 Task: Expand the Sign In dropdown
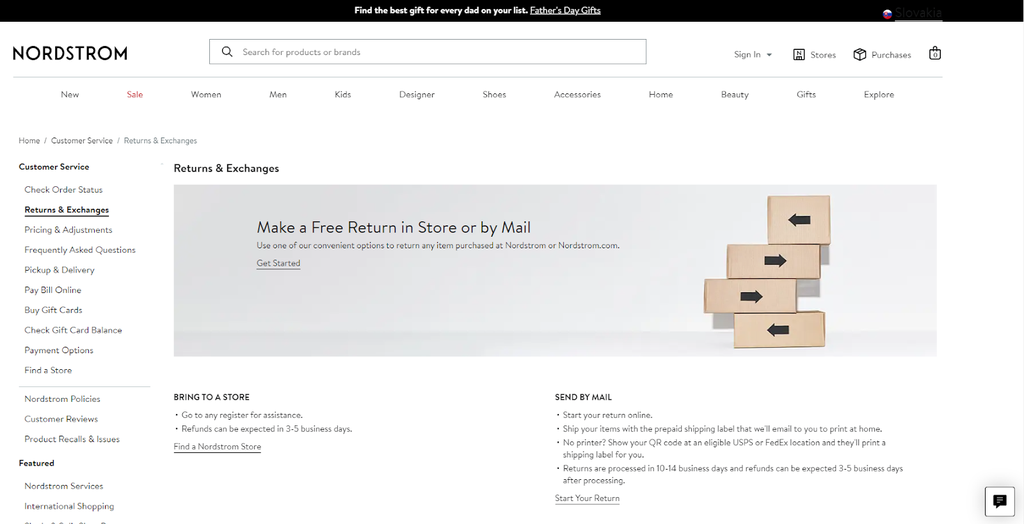(753, 54)
